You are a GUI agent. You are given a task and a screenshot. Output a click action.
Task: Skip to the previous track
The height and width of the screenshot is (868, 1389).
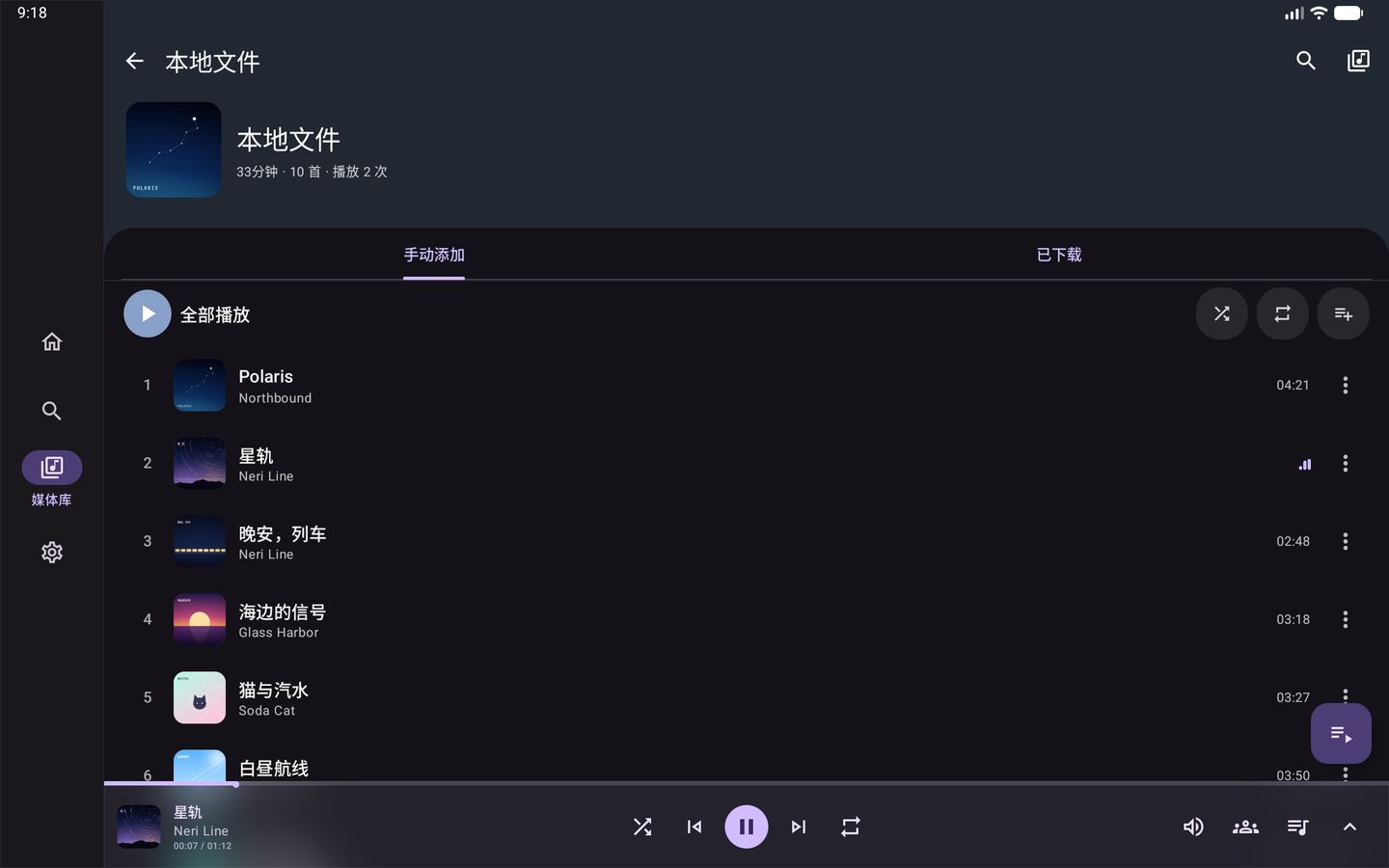(x=694, y=827)
